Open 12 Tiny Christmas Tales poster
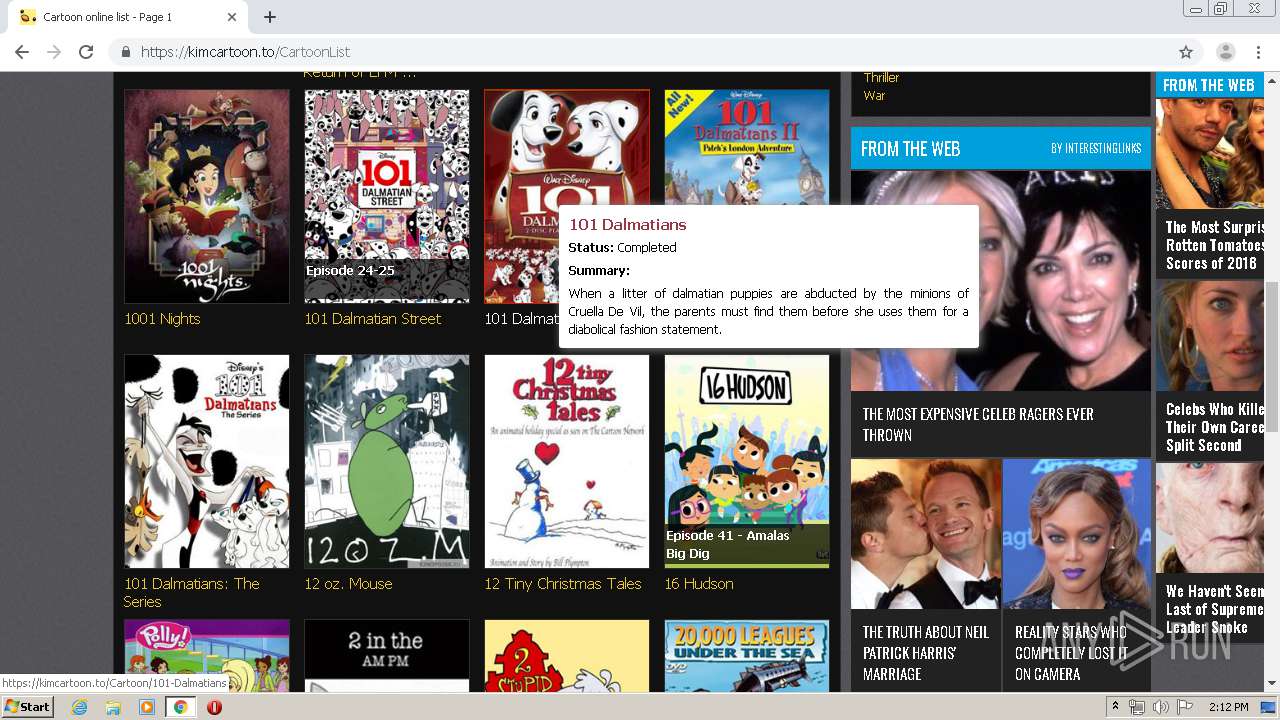 pos(567,461)
